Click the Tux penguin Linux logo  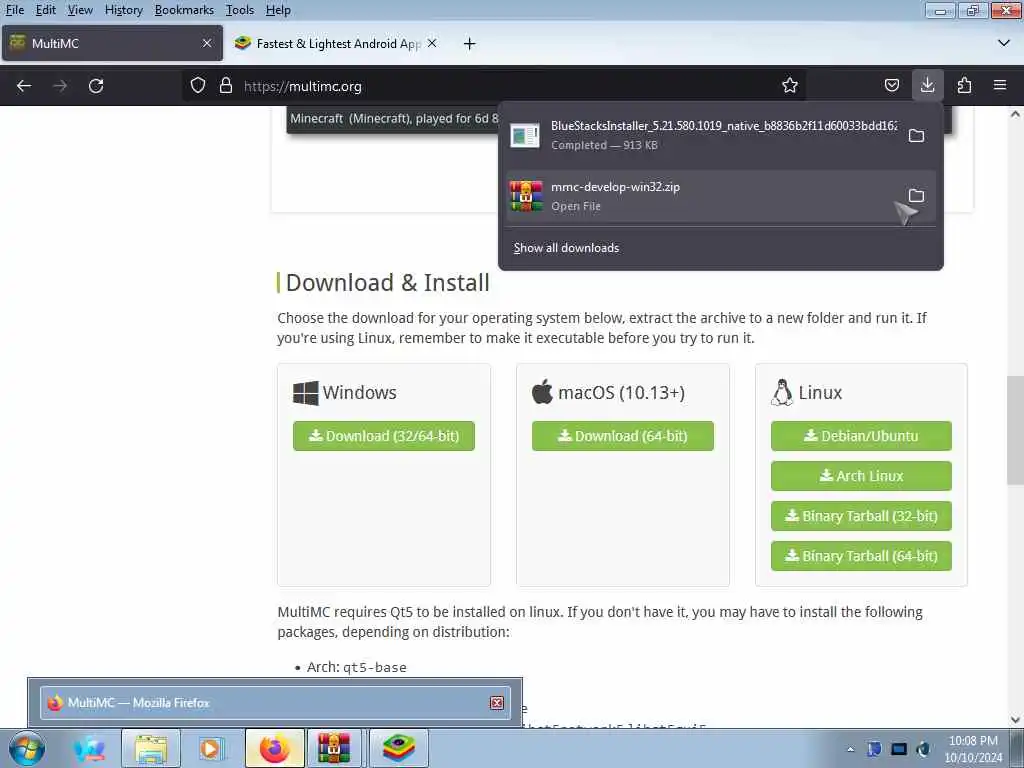[782, 392]
